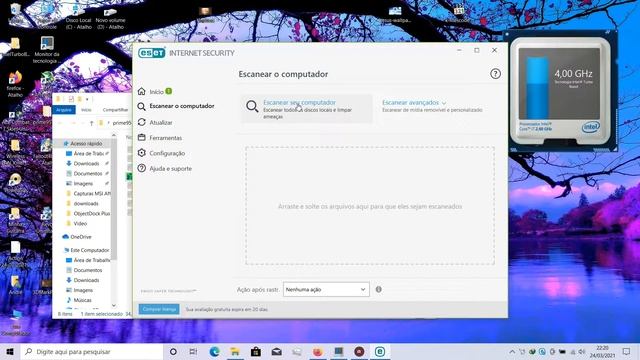This screenshot has height=360, width=640.
Task: Open Monitor de tecnologia desktop icon
Action: [47, 50]
